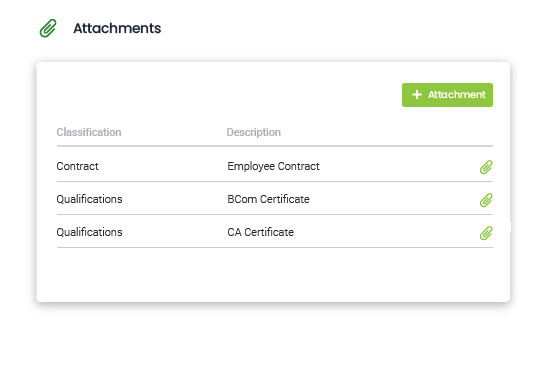Click the word Attachment on the green button
This screenshot has height=365, width=546.
click(457, 95)
